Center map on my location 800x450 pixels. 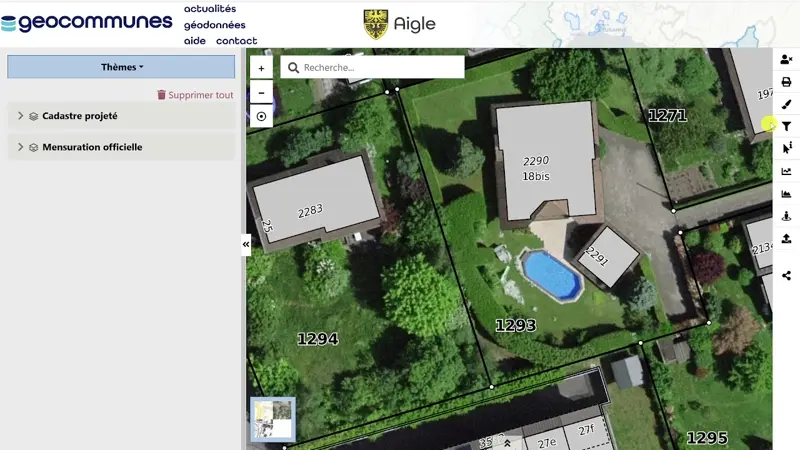pyautogui.click(x=261, y=116)
